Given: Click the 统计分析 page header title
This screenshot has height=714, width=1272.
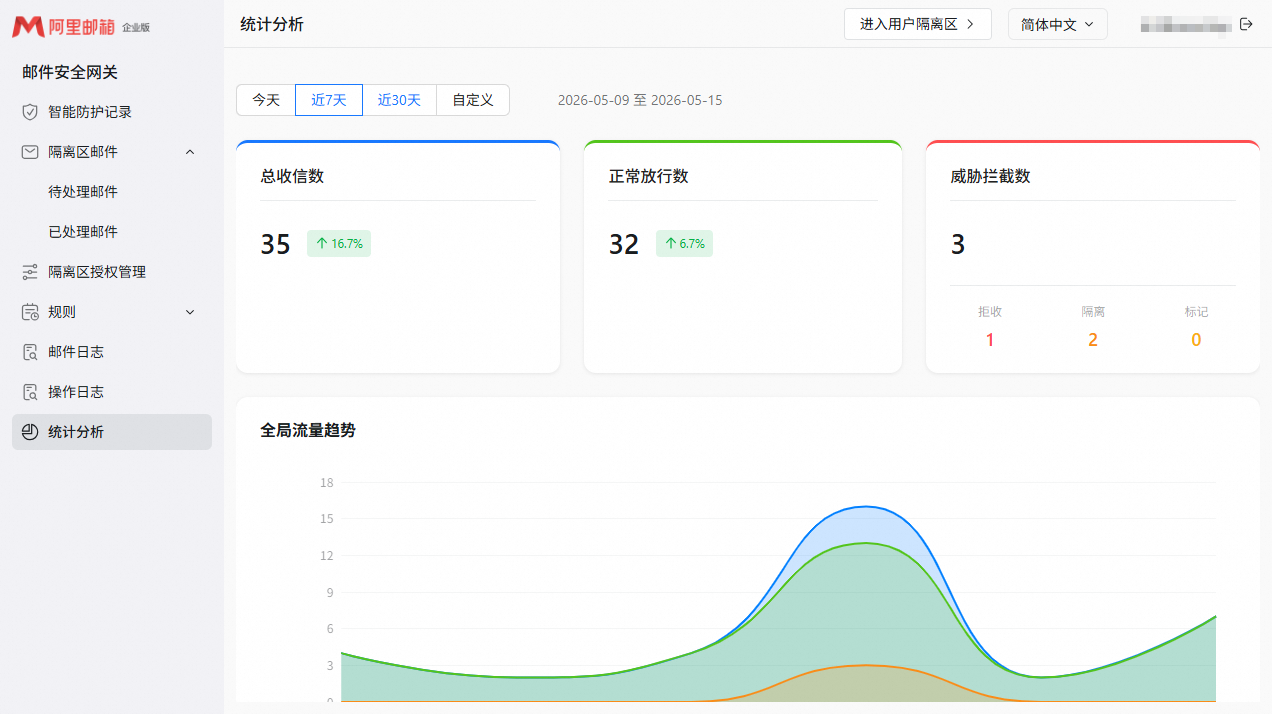Looking at the screenshot, I should (272, 24).
